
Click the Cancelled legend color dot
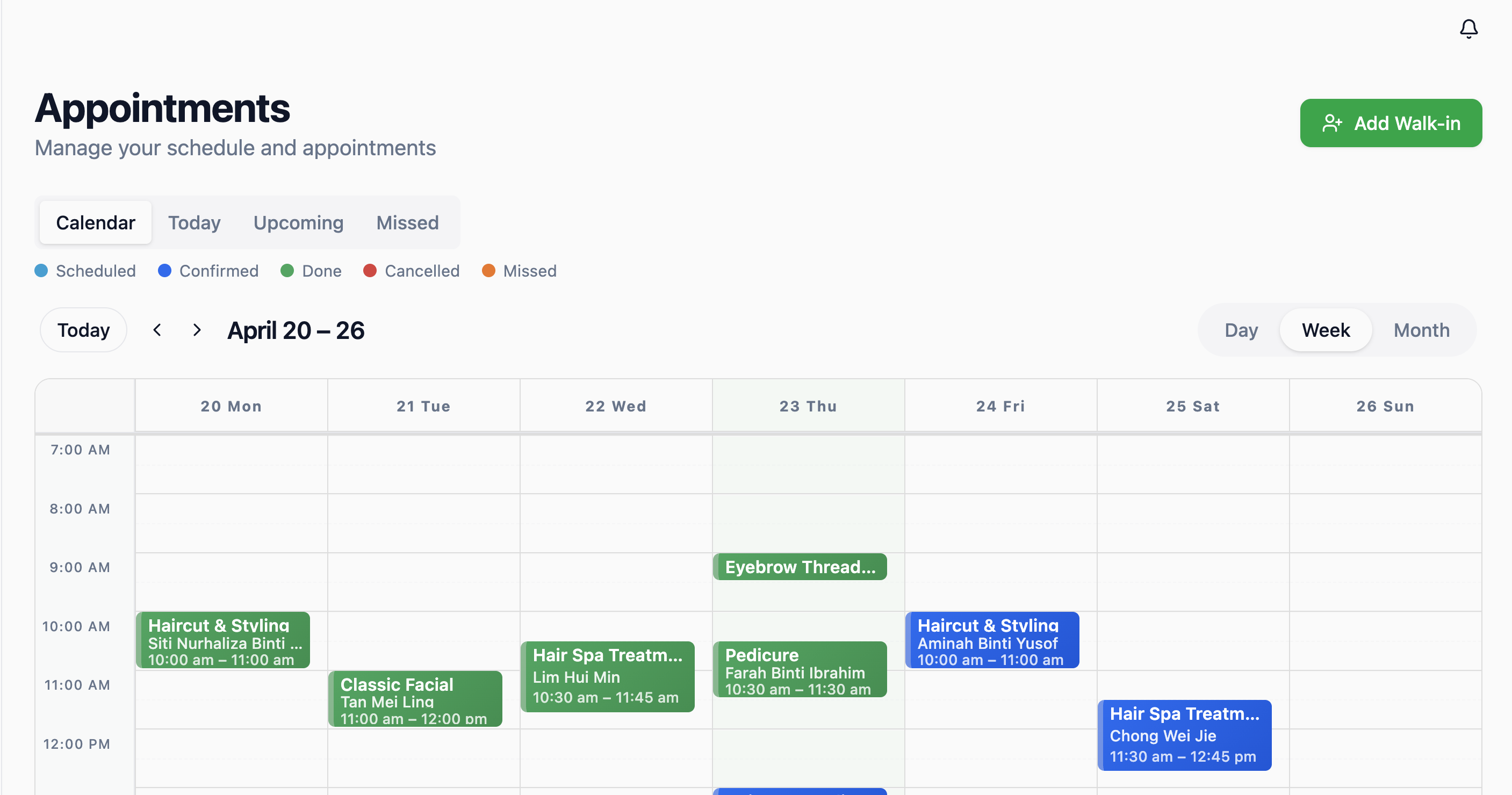[370, 271]
